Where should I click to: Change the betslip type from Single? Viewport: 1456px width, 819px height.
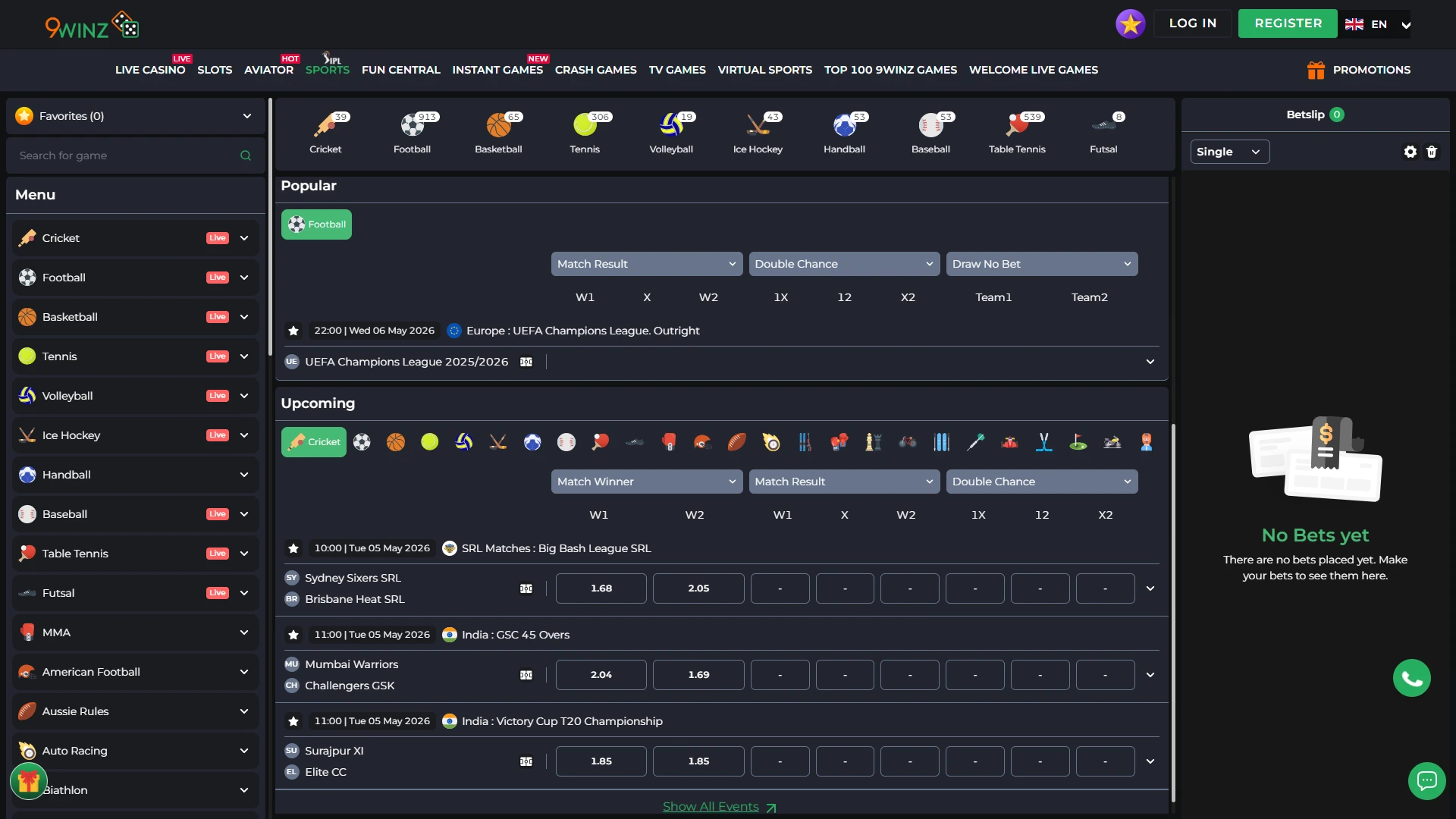click(1230, 152)
